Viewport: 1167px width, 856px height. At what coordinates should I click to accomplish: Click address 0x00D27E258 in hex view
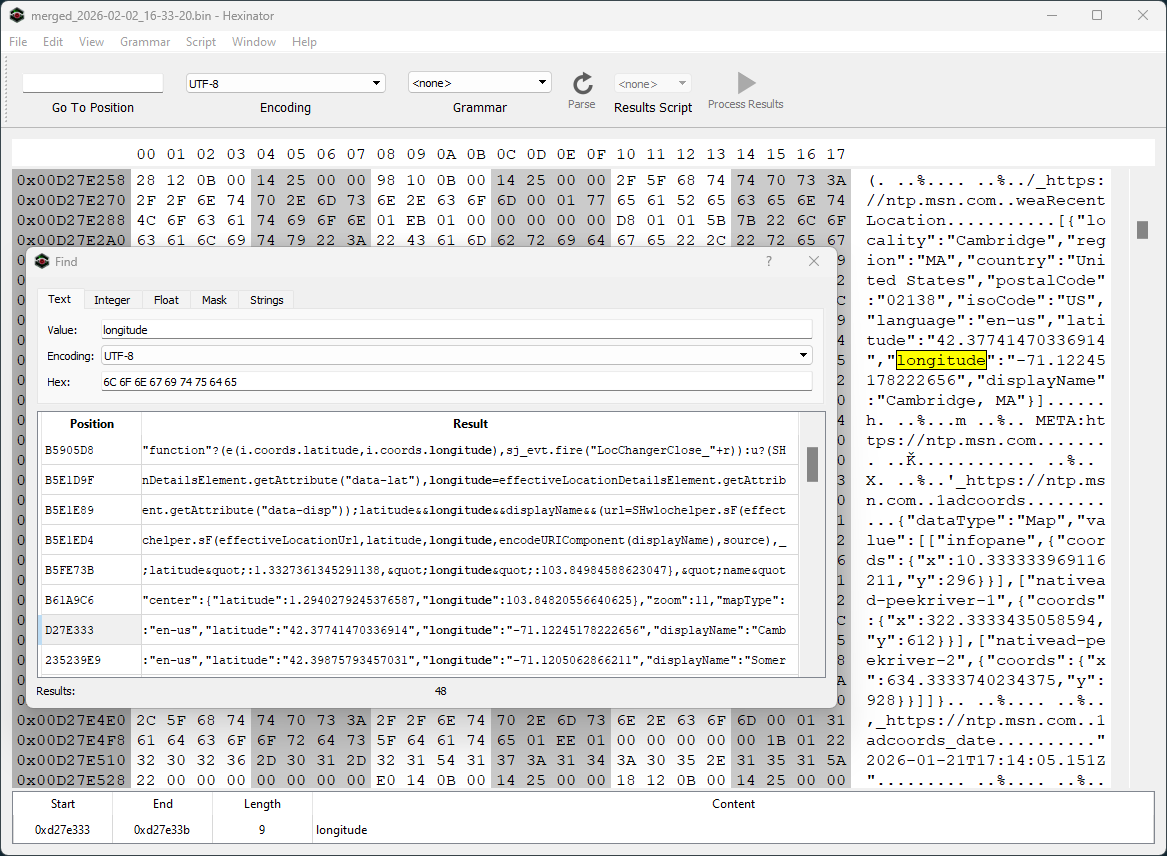point(71,180)
